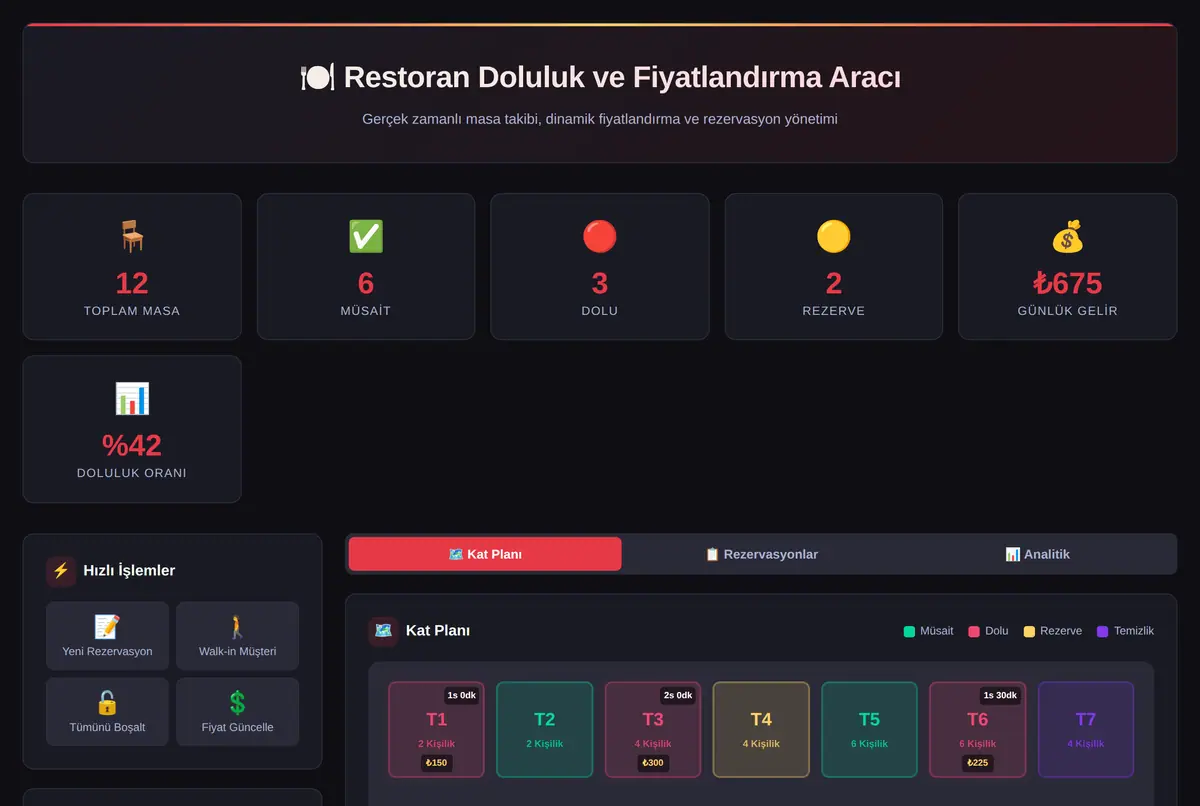Click the pink Dolu legend swatch
This screenshot has width=1200, height=806.
[x=974, y=632]
